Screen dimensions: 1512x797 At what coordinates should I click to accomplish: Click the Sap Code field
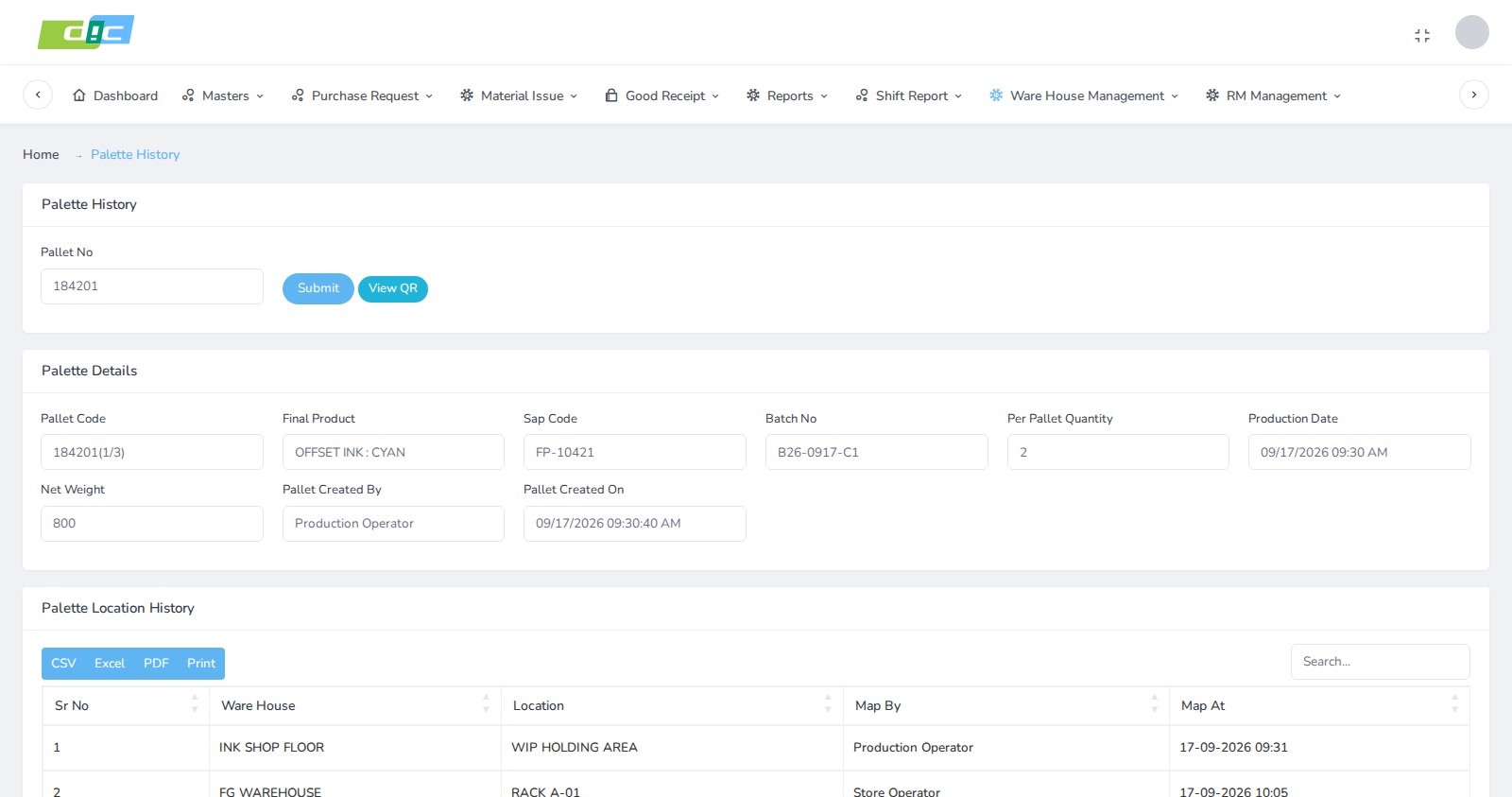[635, 452]
